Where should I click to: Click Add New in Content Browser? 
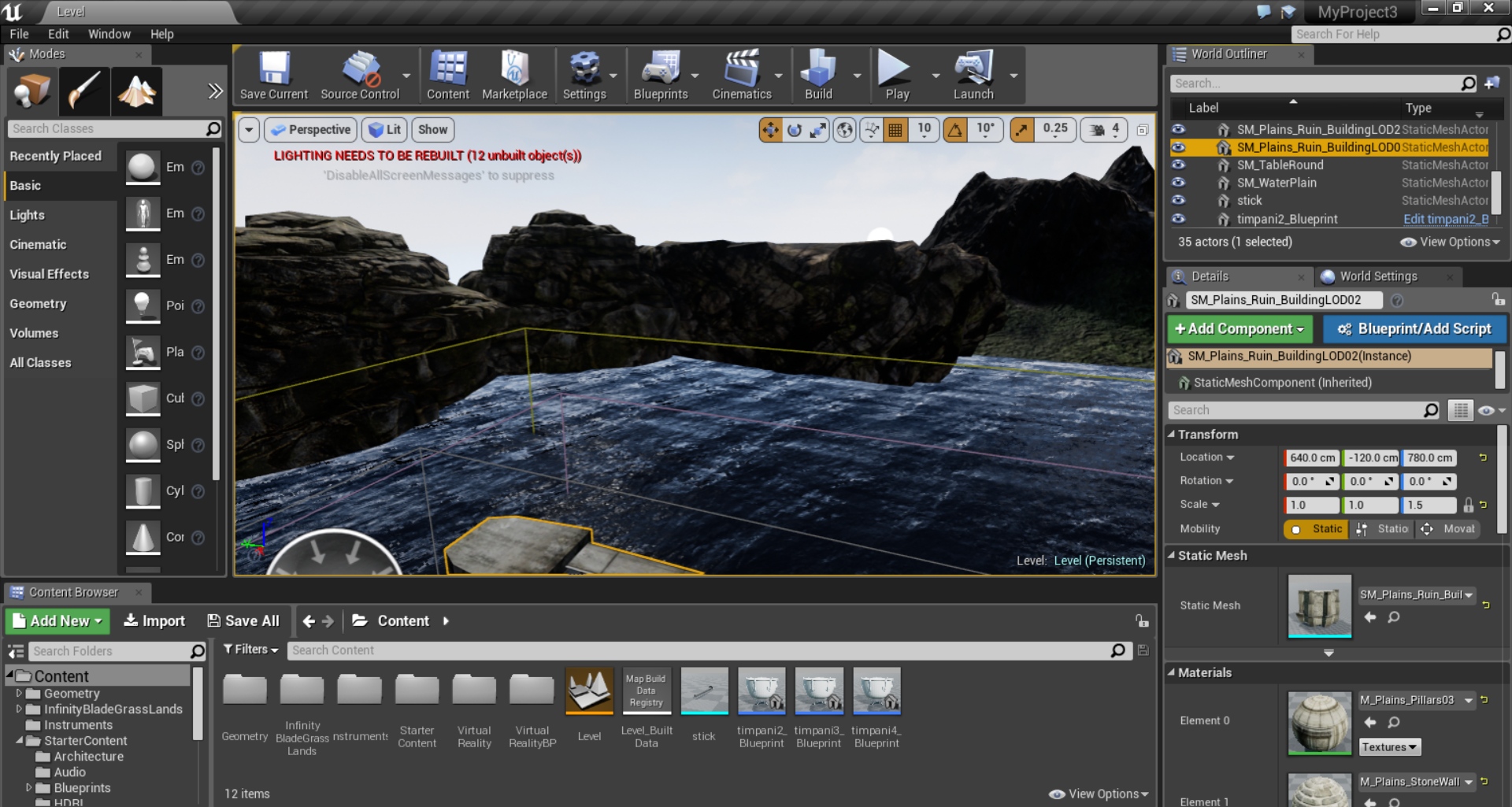click(x=58, y=621)
